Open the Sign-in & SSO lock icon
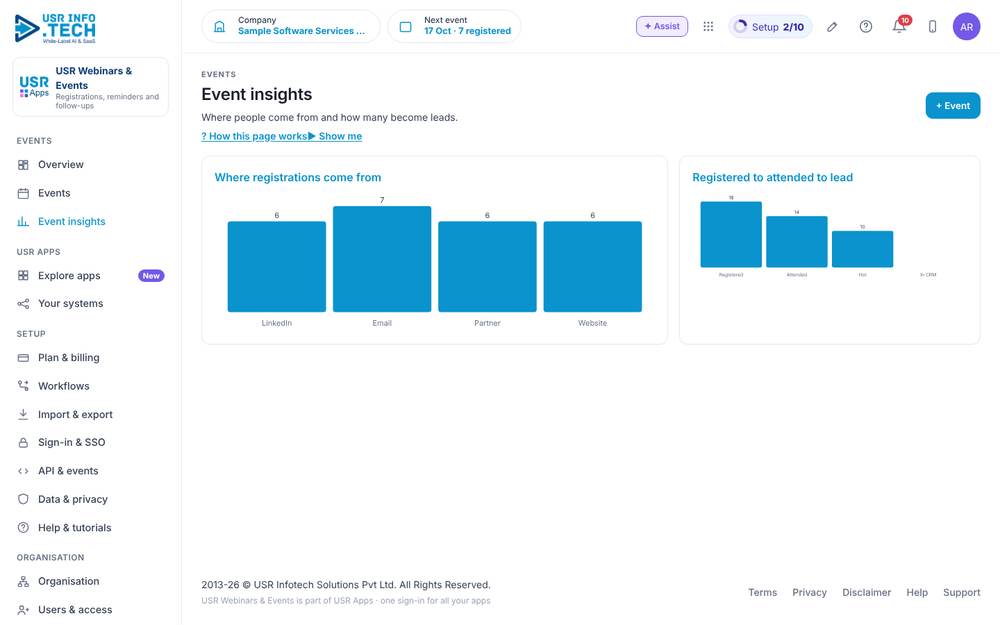The height and width of the screenshot is (625, 1000). tap(23, 443)
